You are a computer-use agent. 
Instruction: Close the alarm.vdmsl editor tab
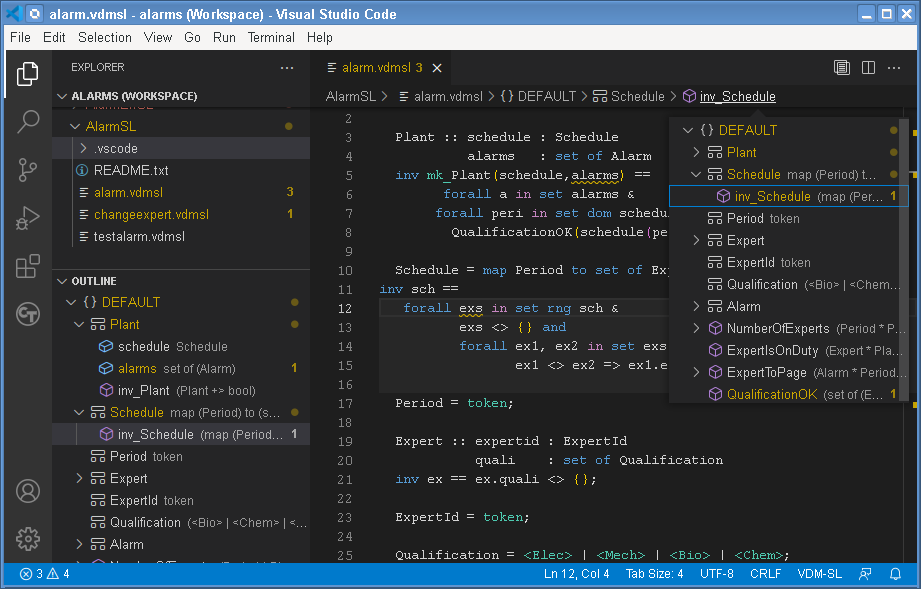click(437, 68)
